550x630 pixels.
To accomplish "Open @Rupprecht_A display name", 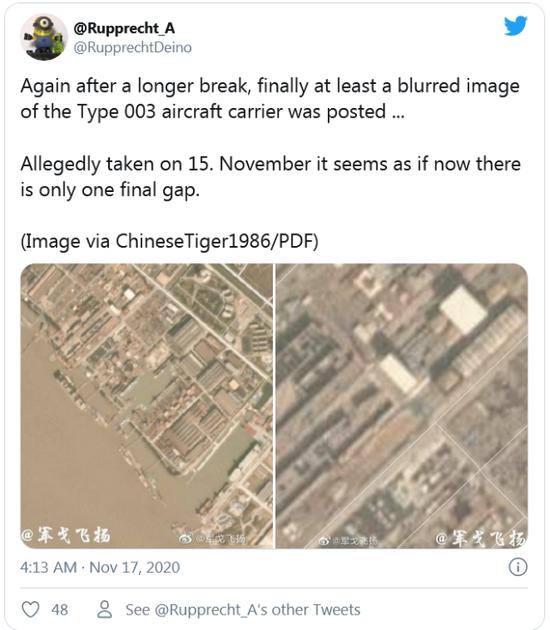I will pyautogui.click(x=124, y=28).
